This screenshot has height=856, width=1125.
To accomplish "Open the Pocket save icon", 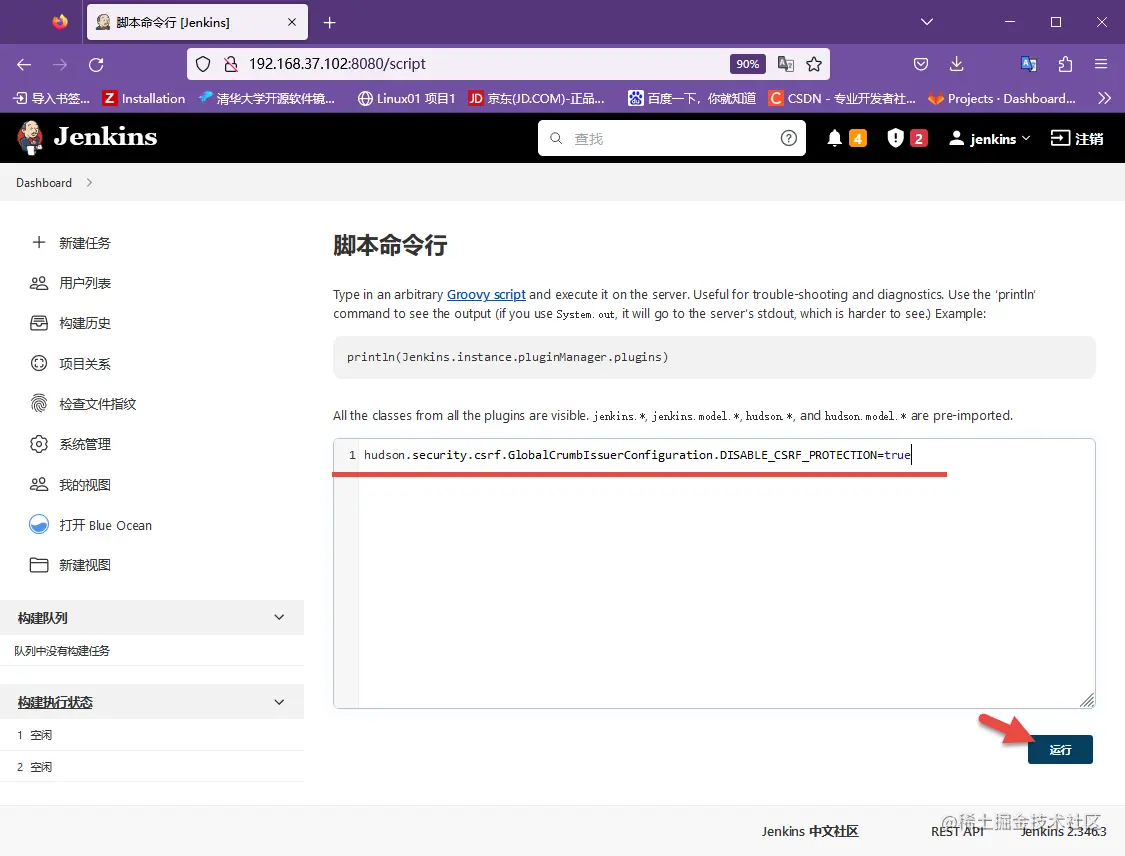I will pyautogui.click(x=921, y=64).
